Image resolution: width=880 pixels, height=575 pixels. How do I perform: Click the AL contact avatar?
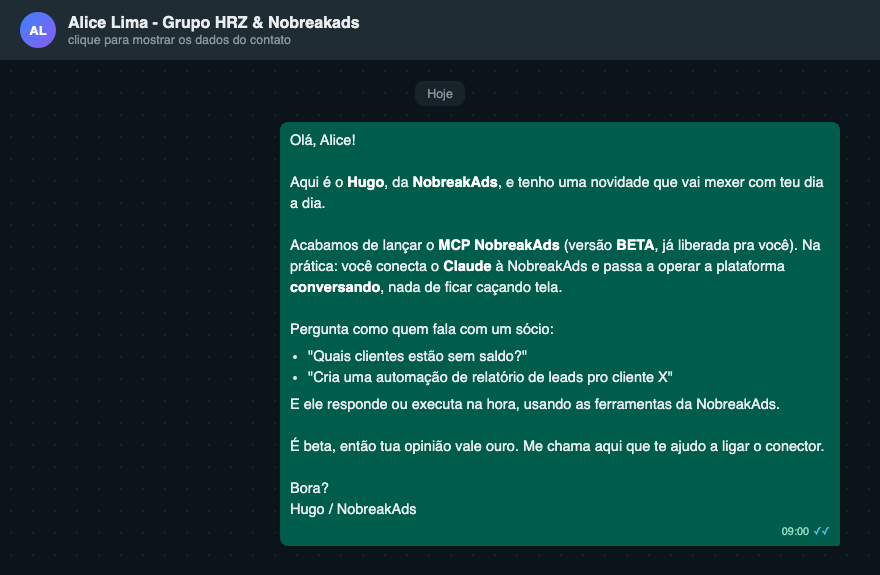click(x=38, y=30)
